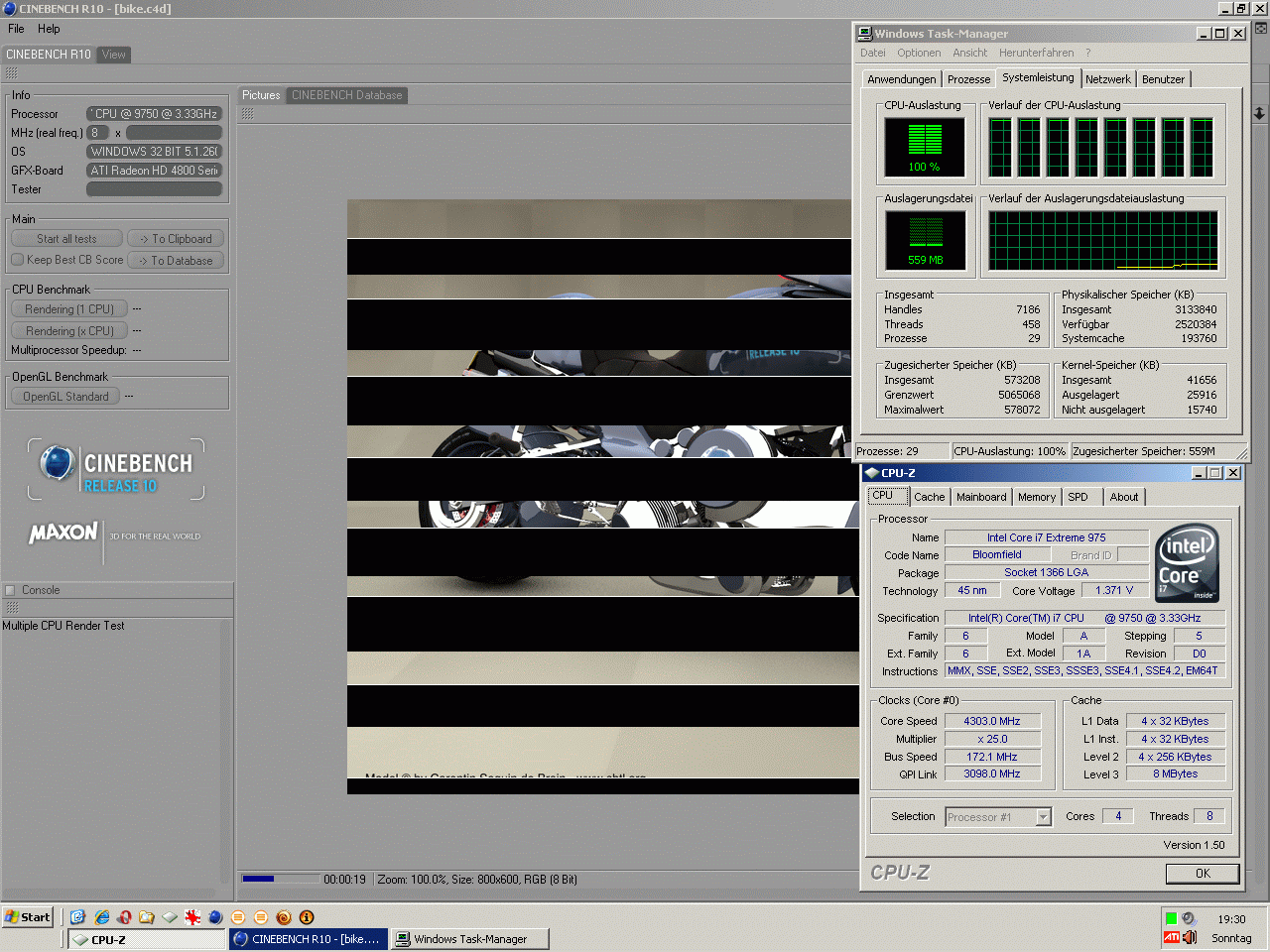
Task: Click the orange info icon in quick launch
Action: (307, 917)
